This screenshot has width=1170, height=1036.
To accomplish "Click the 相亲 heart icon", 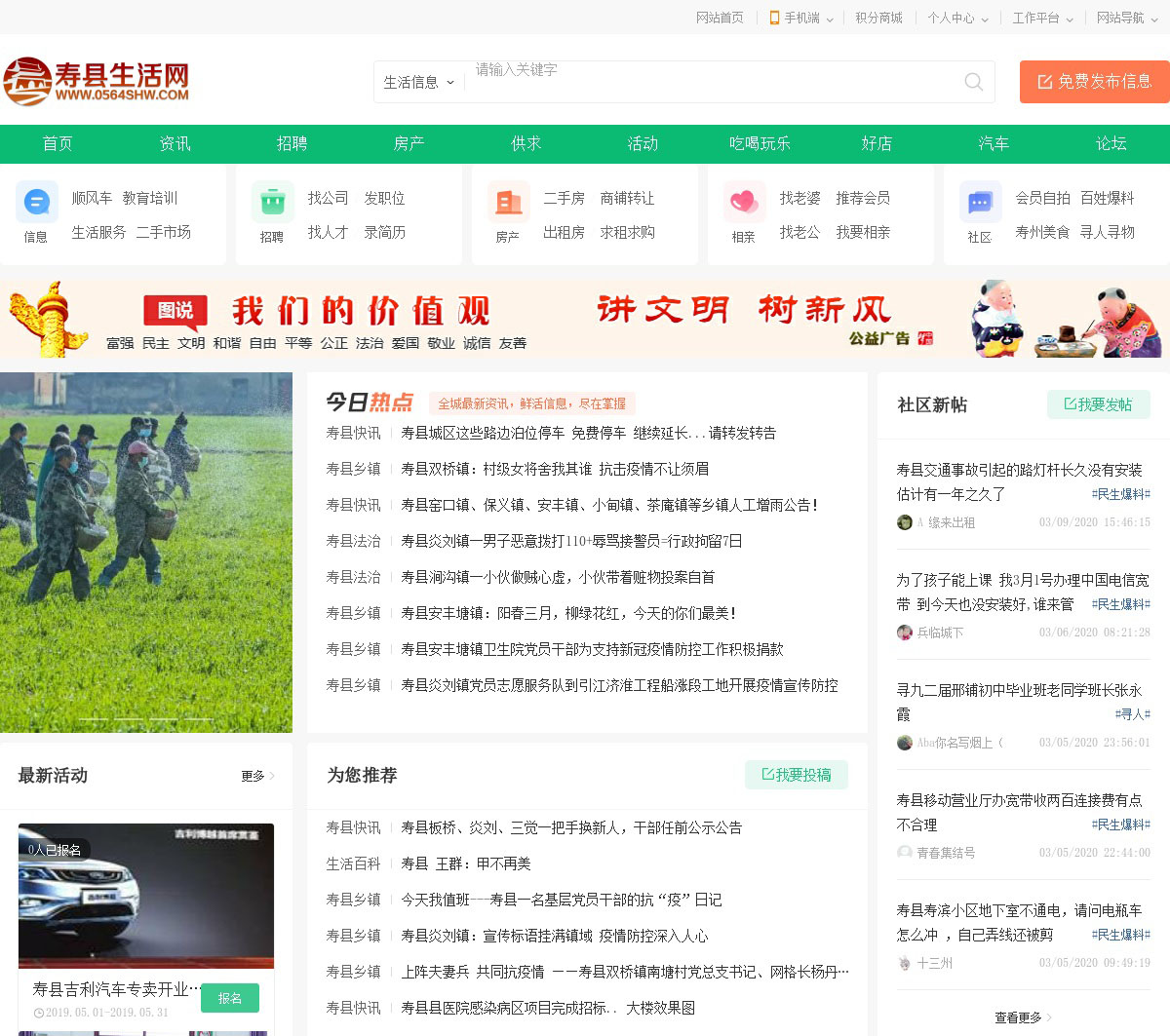I will tap(744, 203).
